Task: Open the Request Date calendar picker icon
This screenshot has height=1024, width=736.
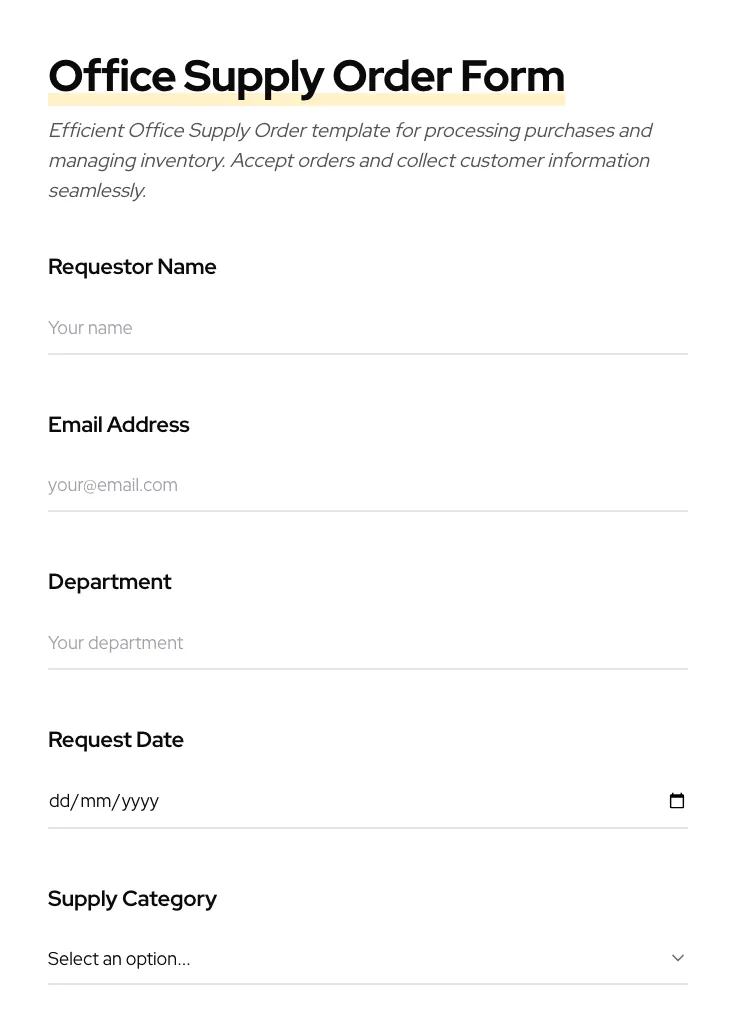Action: click(x=677, y=801)
